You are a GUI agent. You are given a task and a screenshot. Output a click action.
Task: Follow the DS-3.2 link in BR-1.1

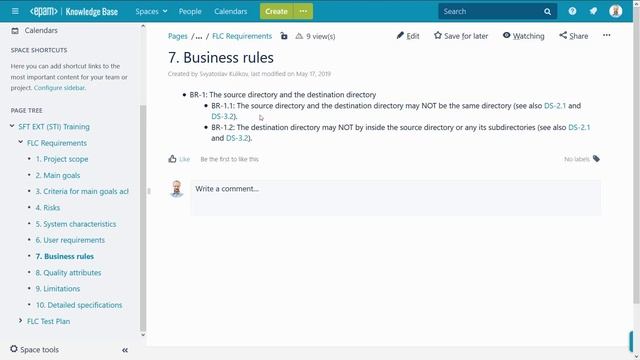coord(222,116)
